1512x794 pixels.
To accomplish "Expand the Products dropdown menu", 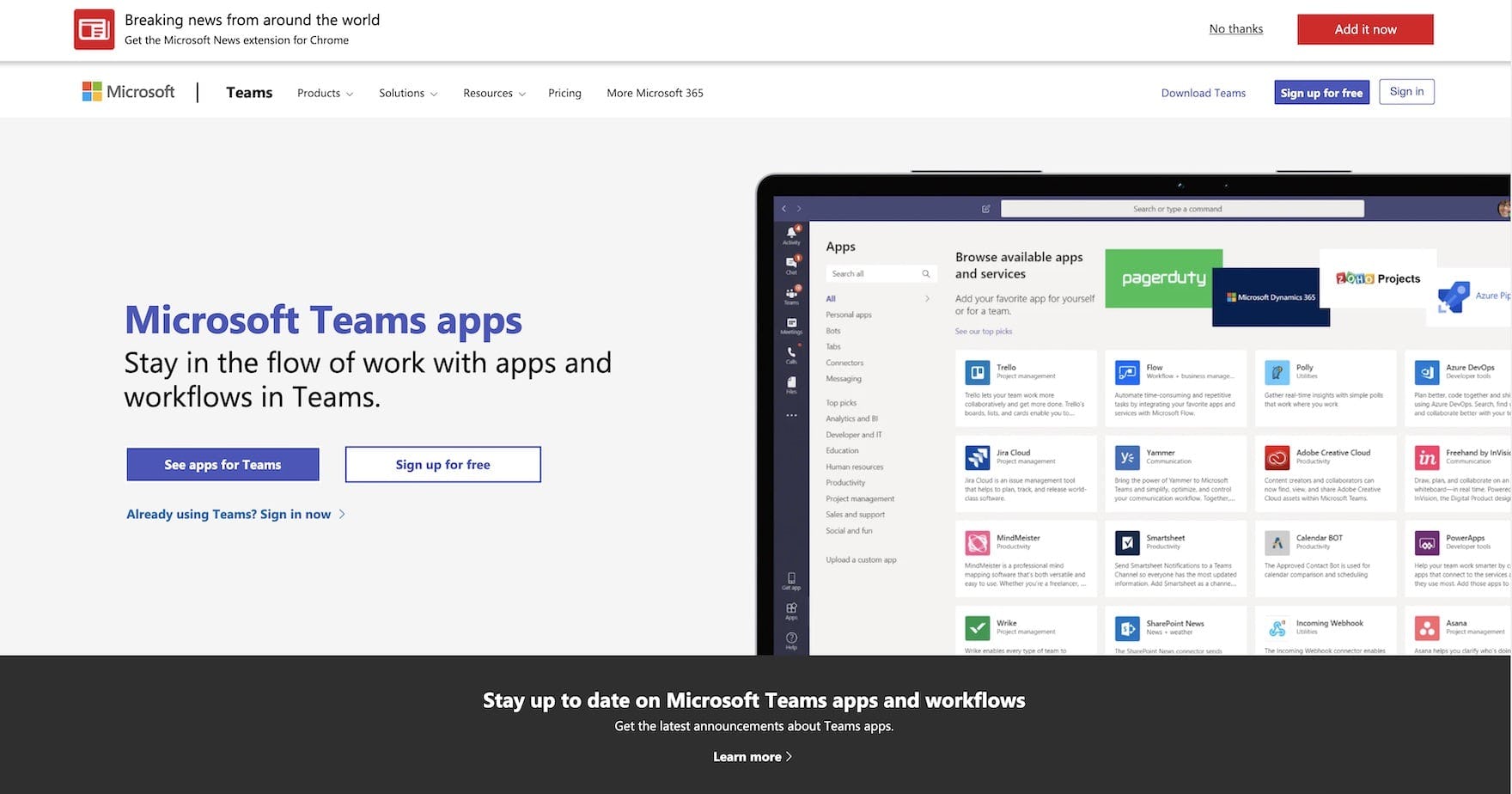I will (x=325, y=93).
